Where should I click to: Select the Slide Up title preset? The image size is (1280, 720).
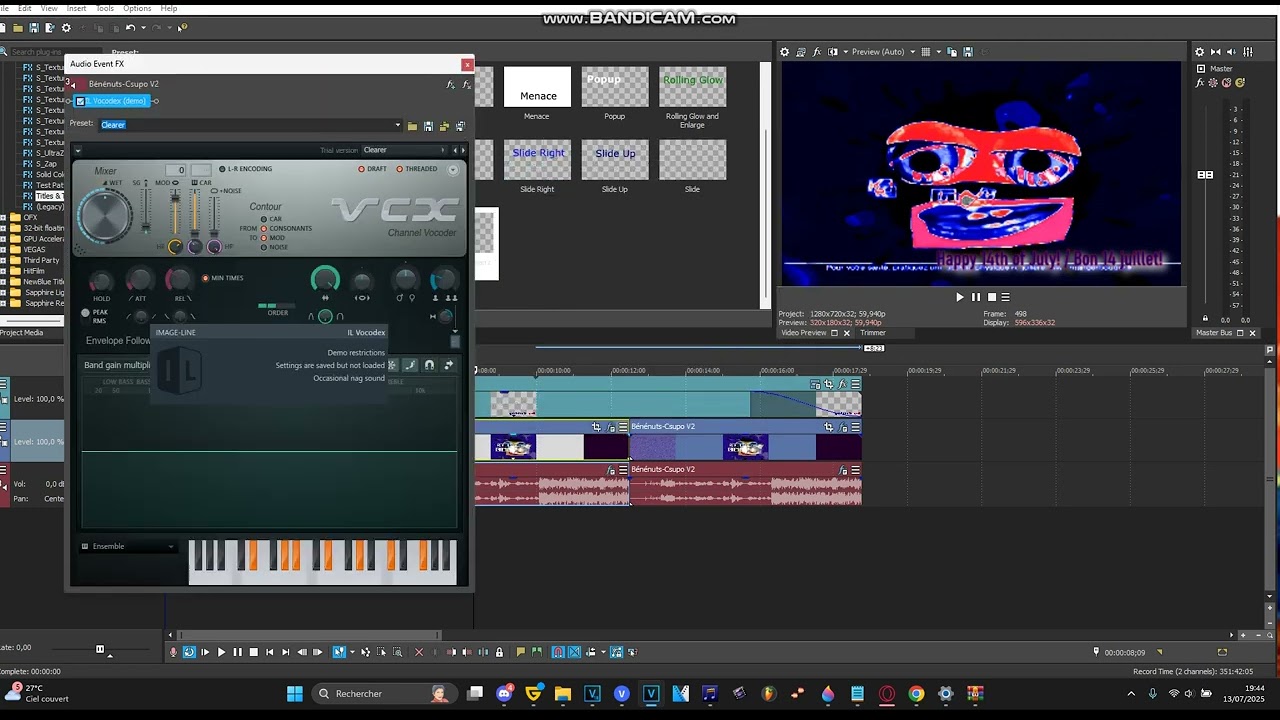point(615,160)
